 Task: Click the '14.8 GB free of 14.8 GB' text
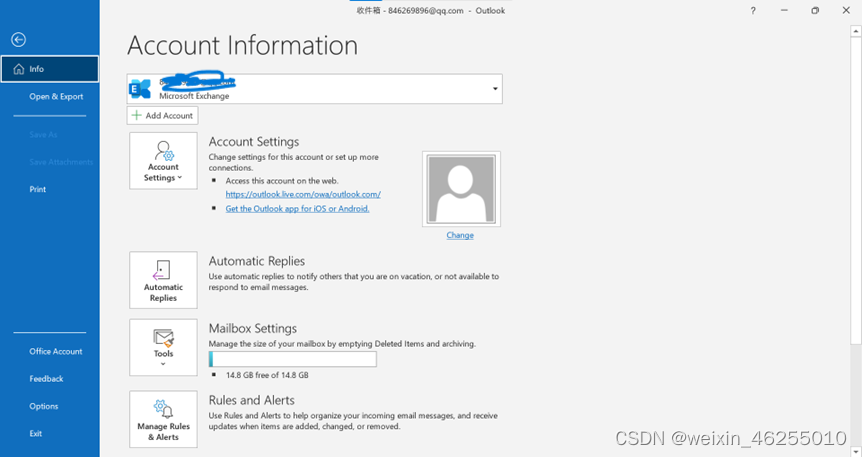click(x=267, y=375)
